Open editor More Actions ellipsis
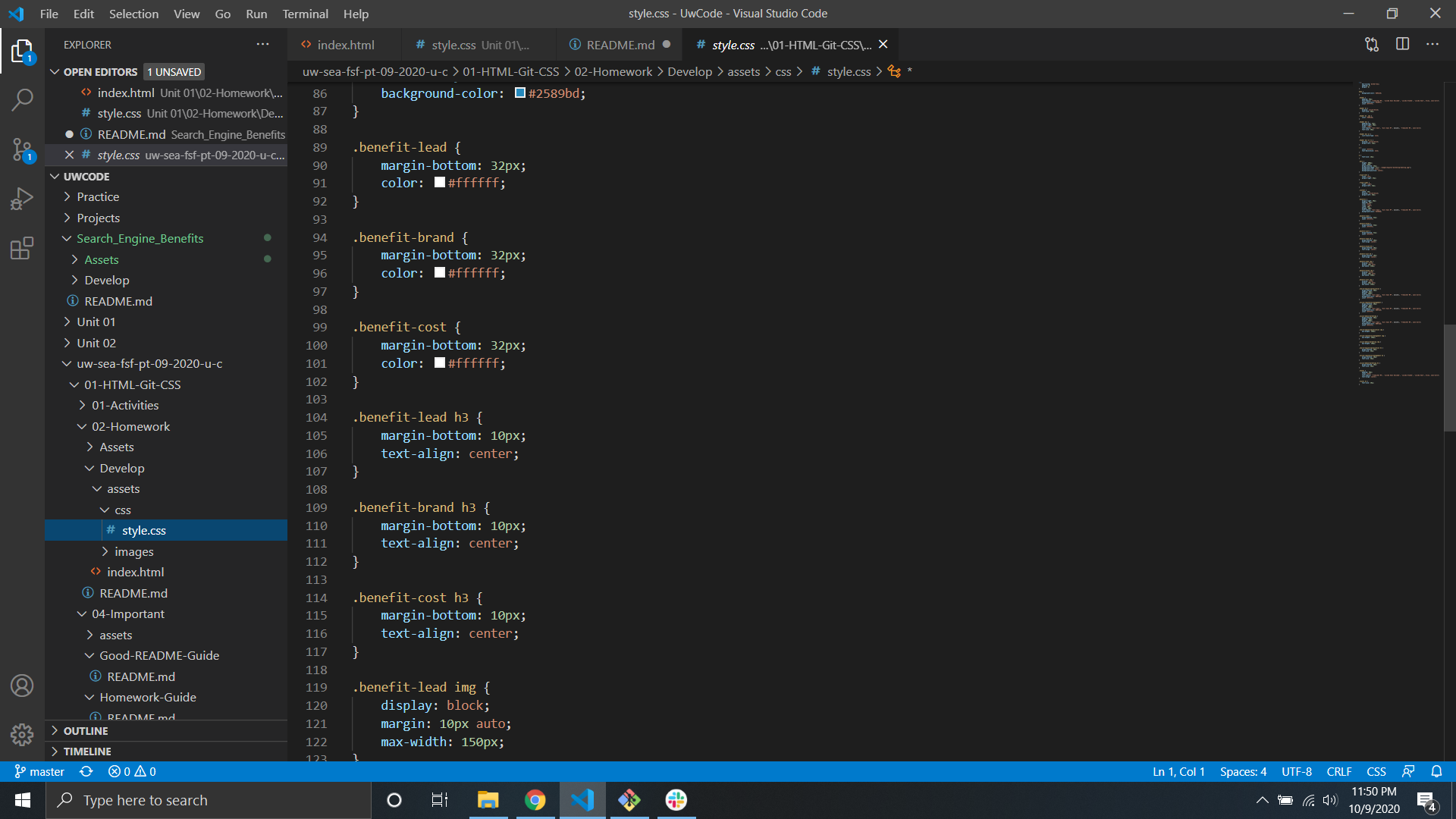The image size is (1456, 819). coord(1432,45)
